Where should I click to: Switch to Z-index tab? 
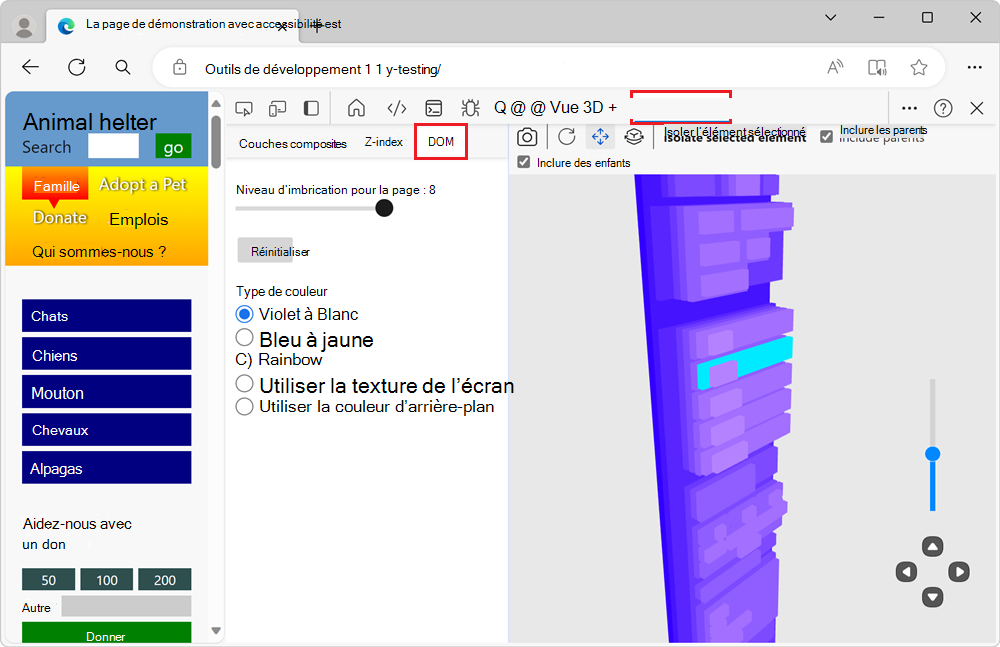(x=384, y=142)
